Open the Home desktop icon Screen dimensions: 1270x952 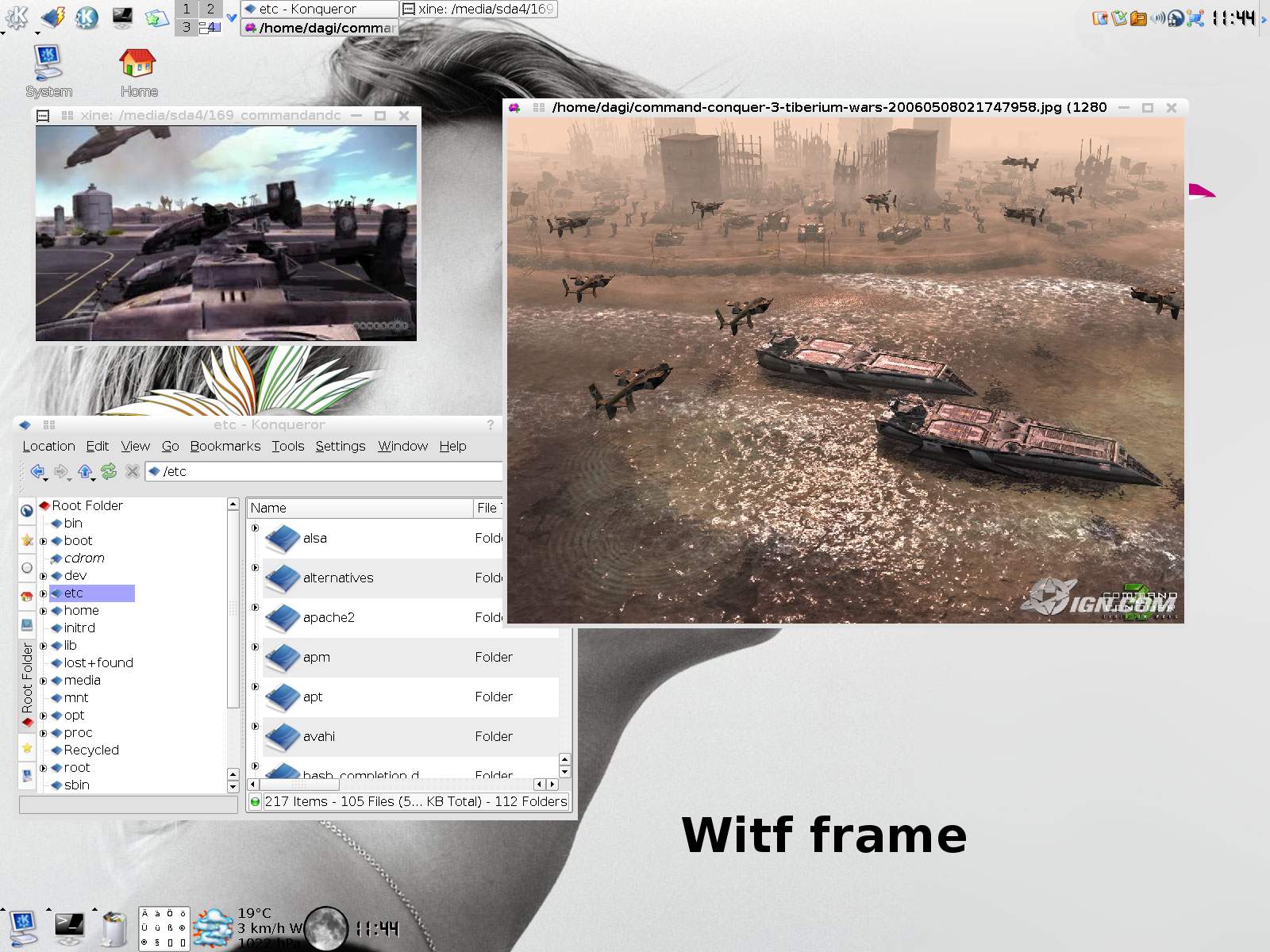(138, 71)
